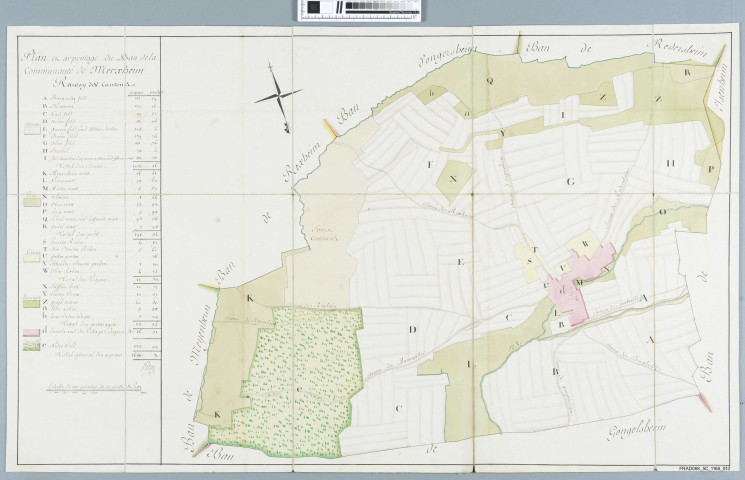Click the compass rose on the map

[278, 96]
